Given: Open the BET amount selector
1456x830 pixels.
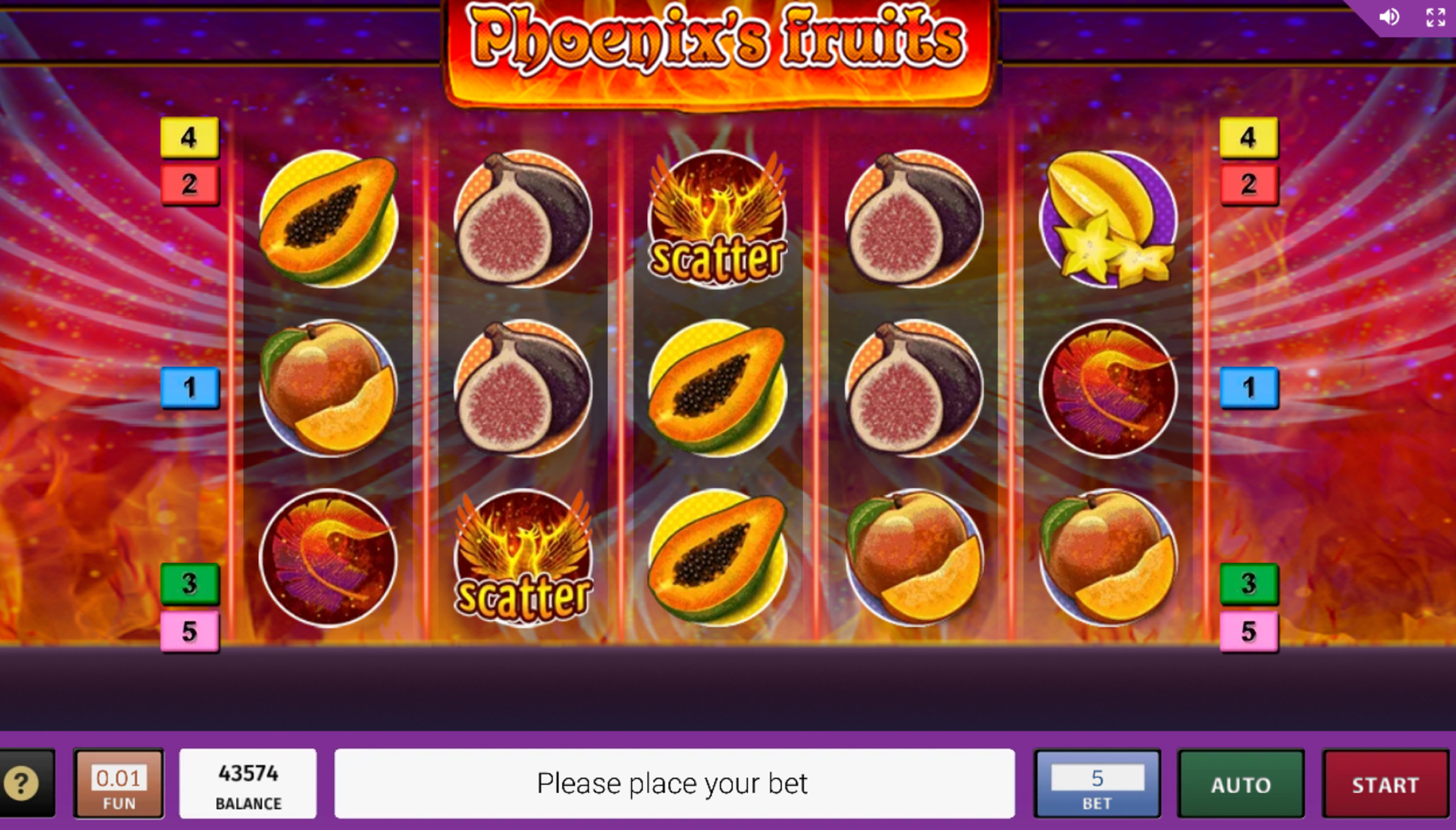Looking at the screenshot, I should coord(1097,784).
